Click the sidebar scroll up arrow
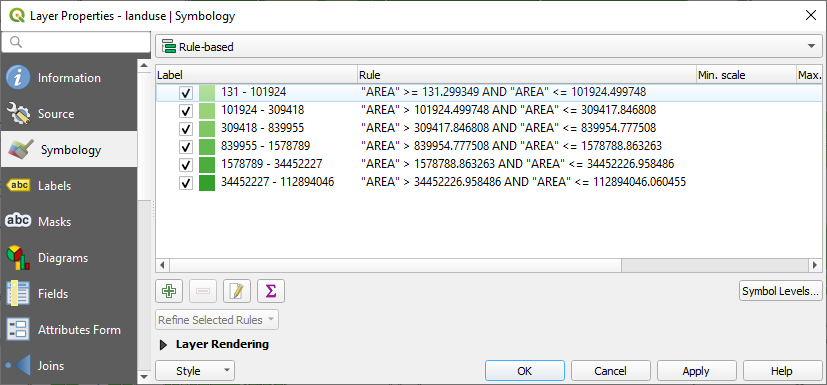The height and width of the screenshot is (385, 827). coord(144,65)
